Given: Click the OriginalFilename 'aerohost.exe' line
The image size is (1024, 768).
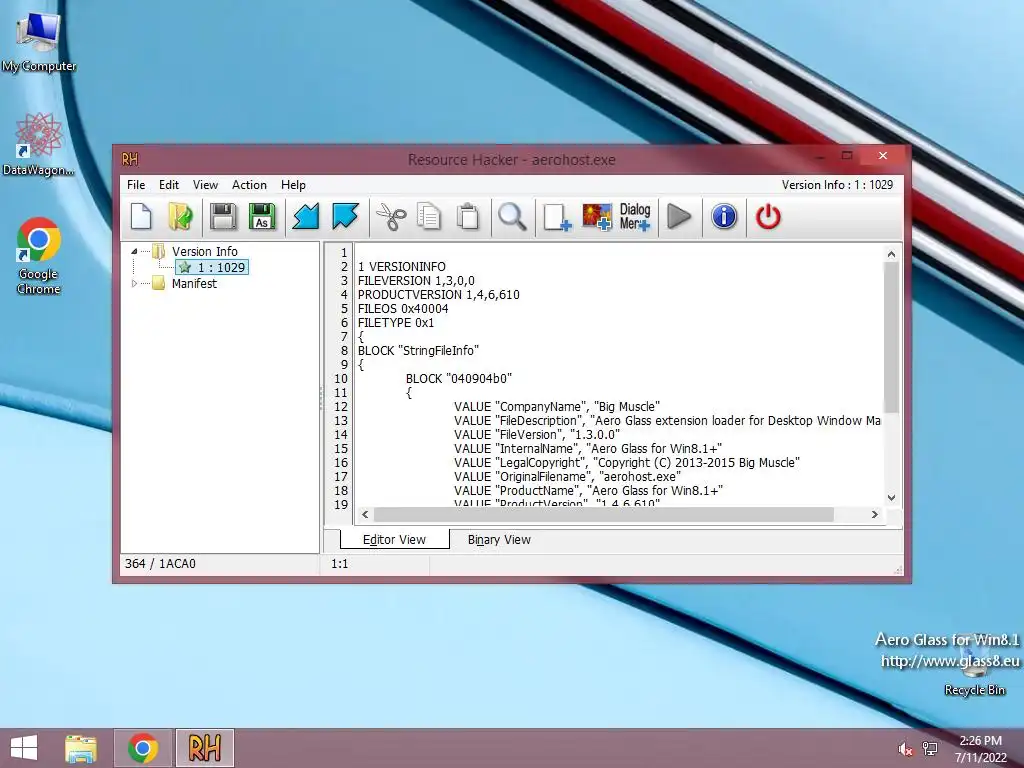Looking at the screenshot, I should coord(568,477).
